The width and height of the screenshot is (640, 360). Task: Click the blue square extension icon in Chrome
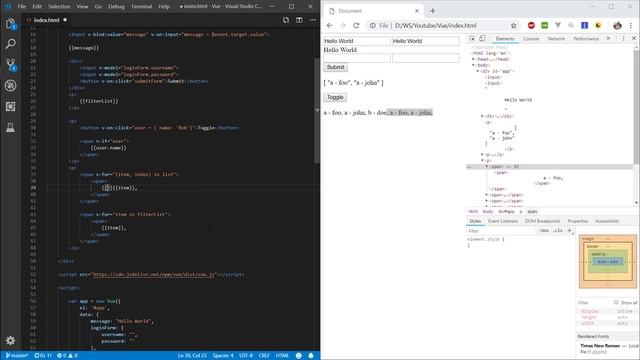pos(584,25)
